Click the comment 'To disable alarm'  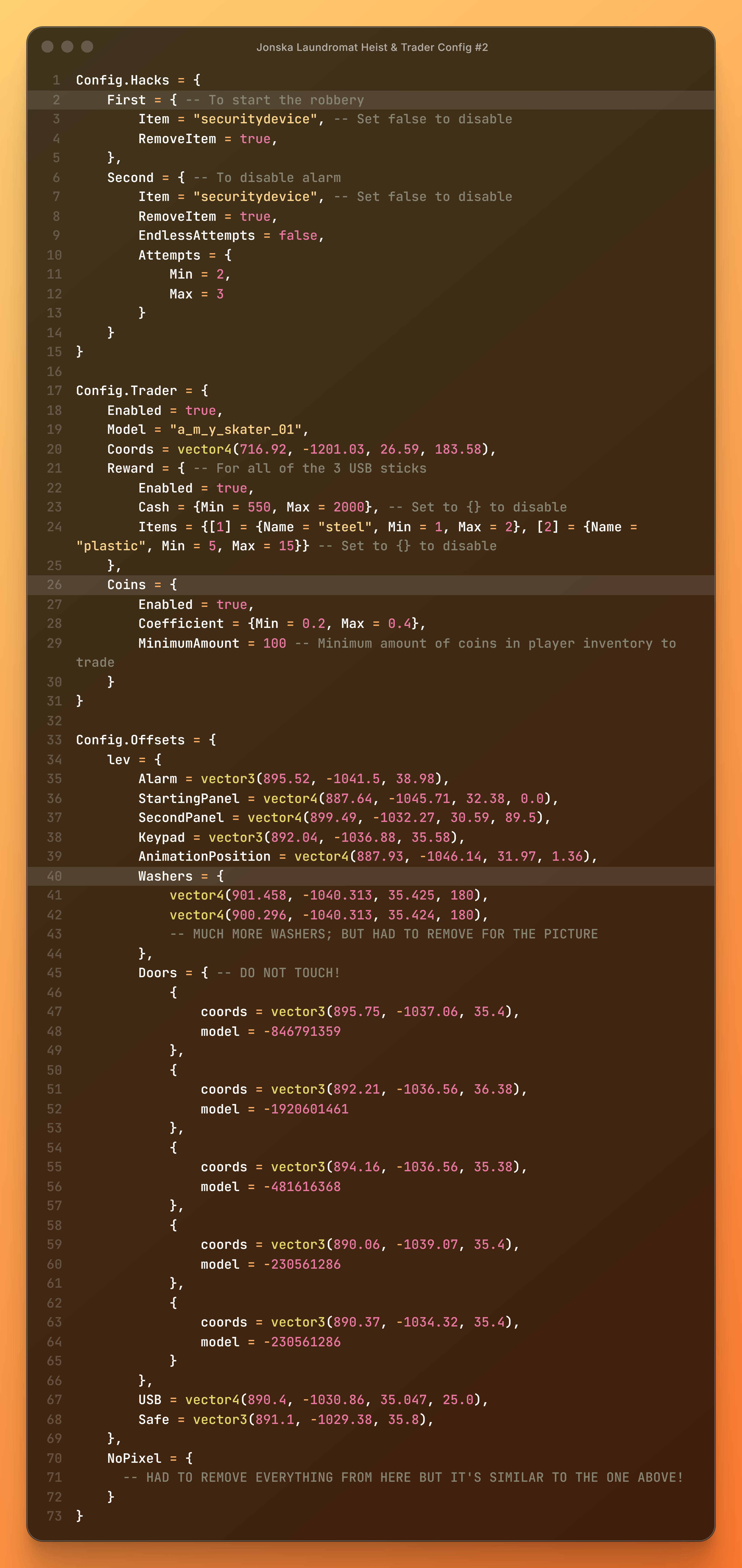(279, 178)
